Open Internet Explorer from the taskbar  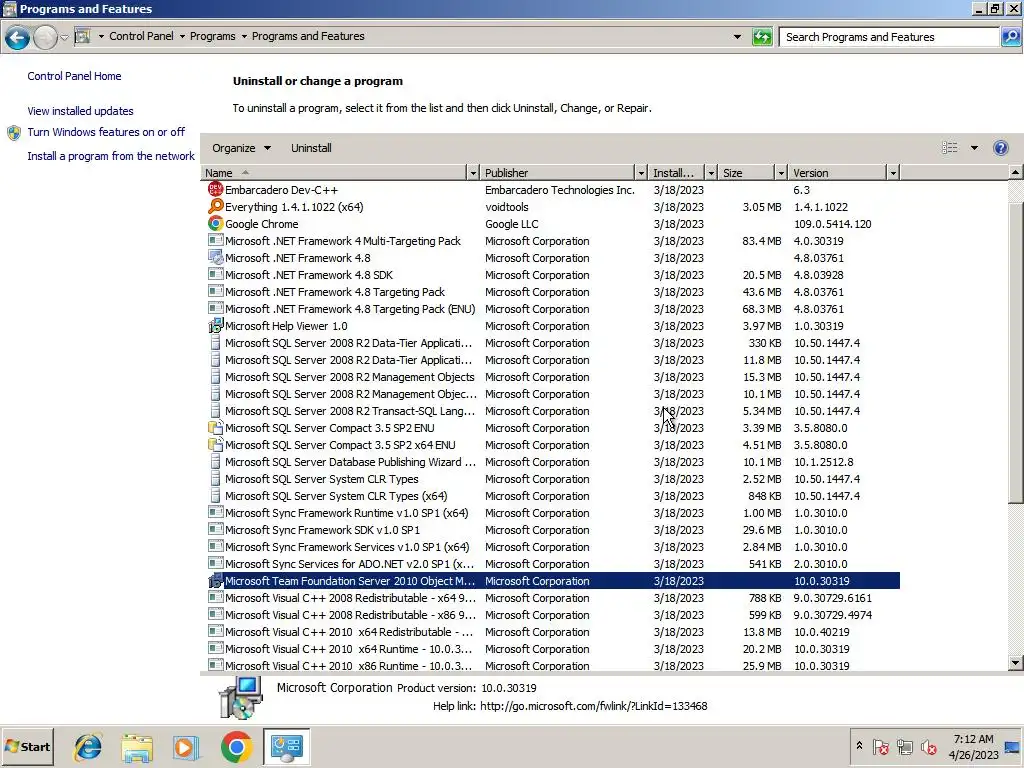point(88,746)
